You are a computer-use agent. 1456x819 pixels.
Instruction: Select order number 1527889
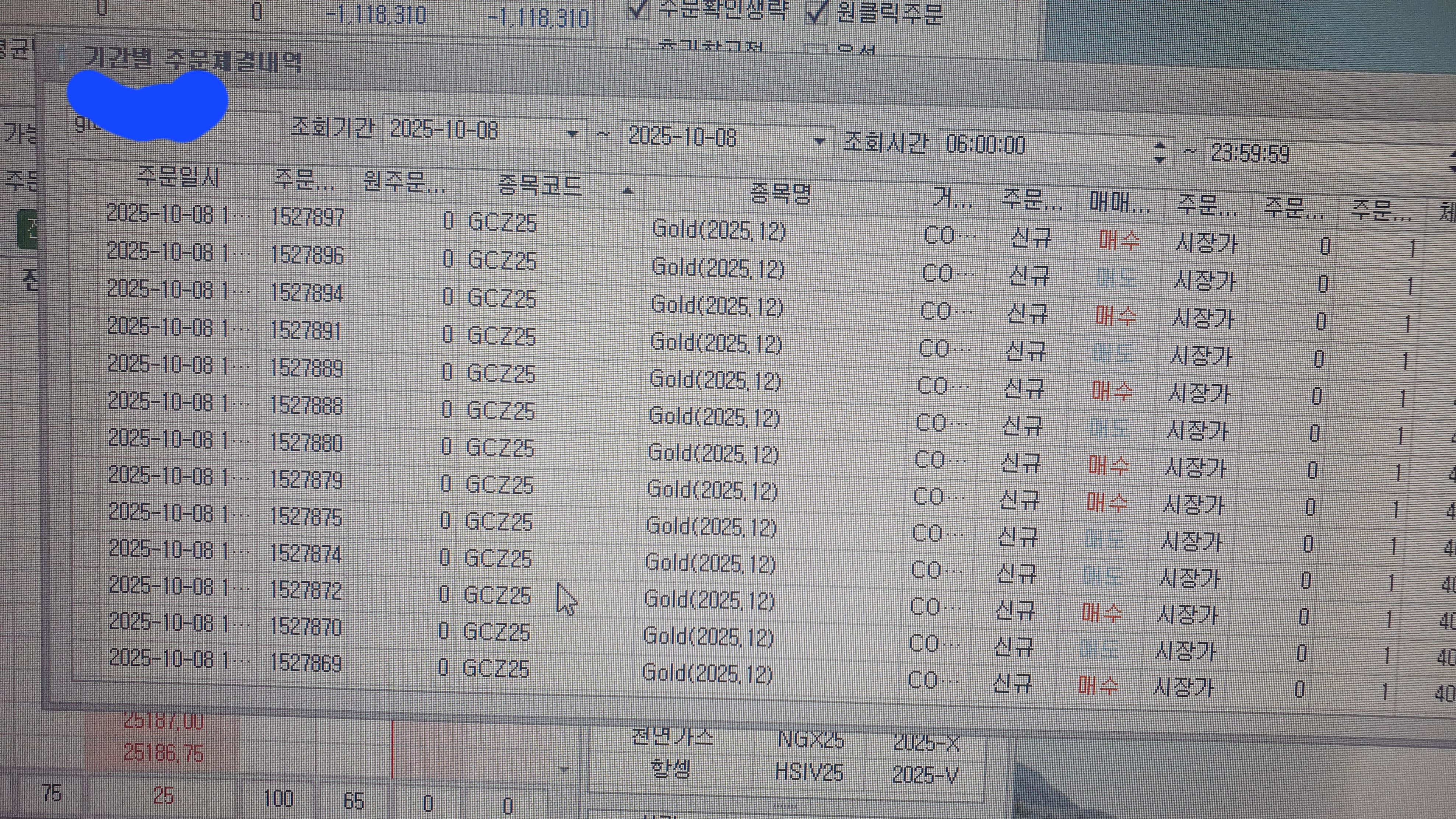(306, 368)
